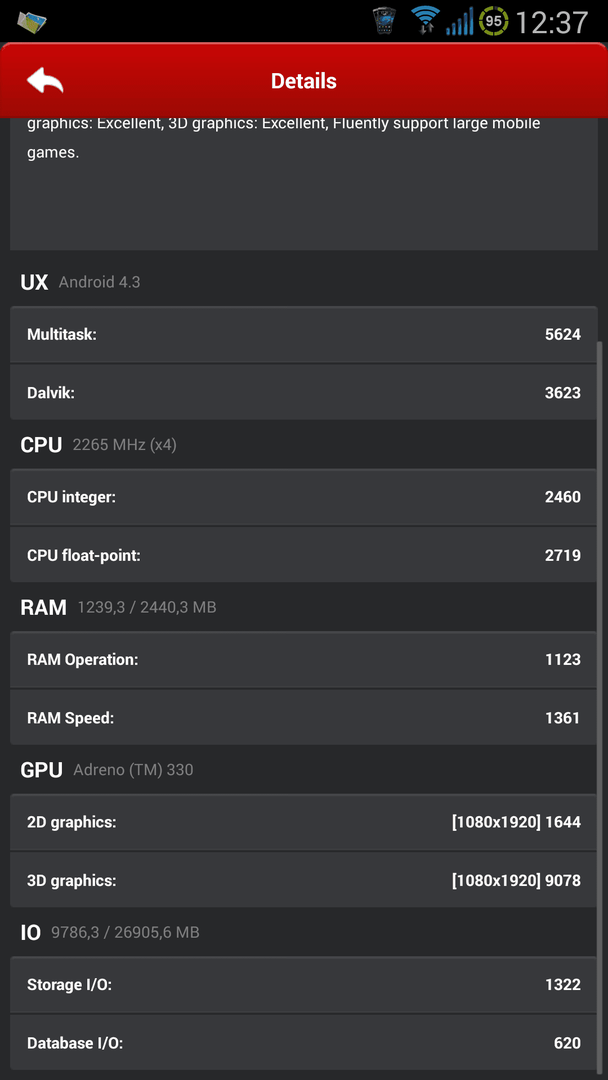Select the Dalvik score row

click(304, 393)
